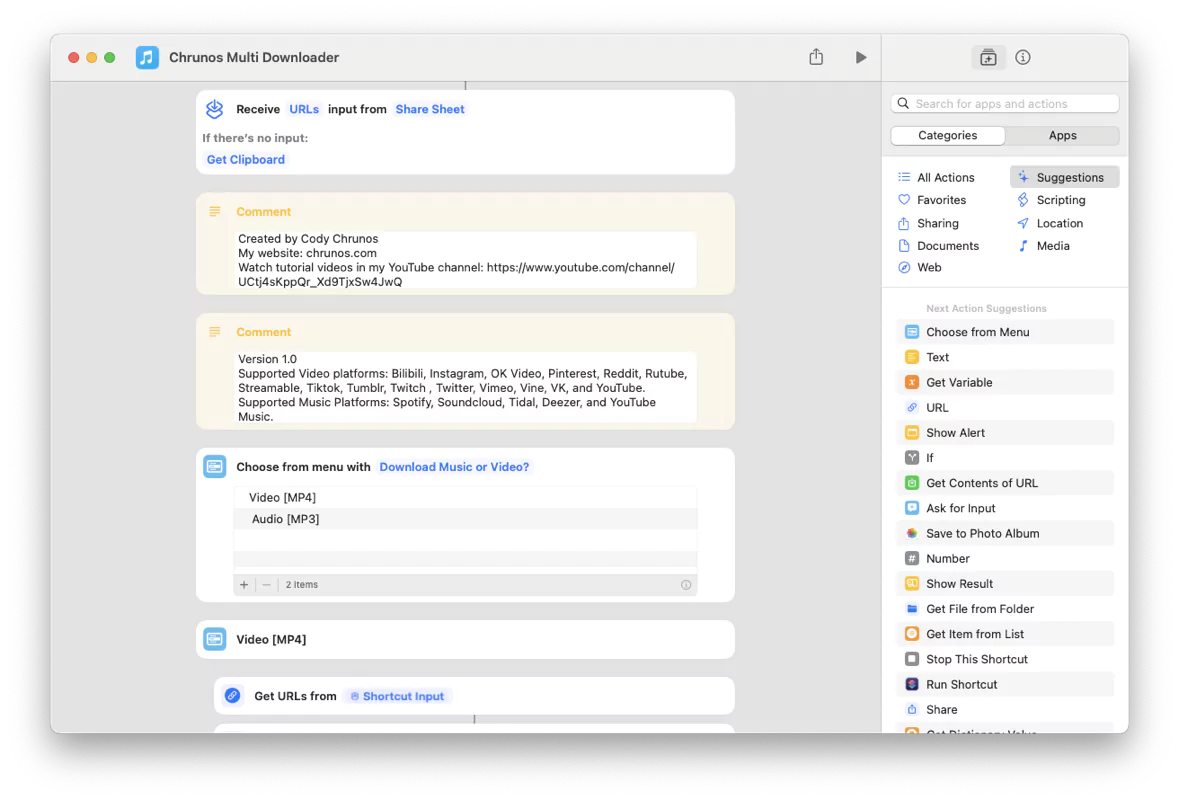Remove menu item with minus button
The height and width of the screenshot is (800, 1179).
pos(266,585)
